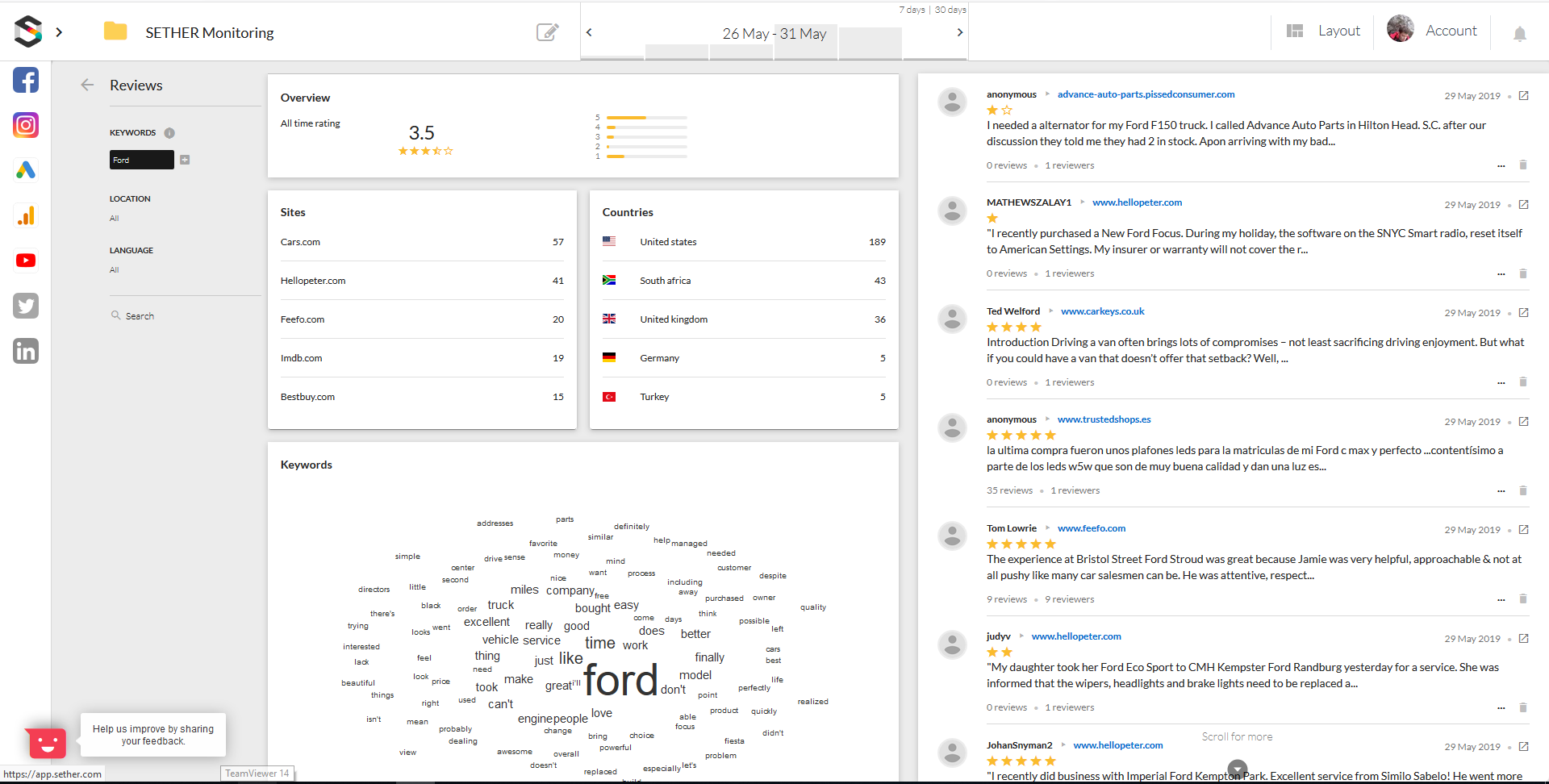This screenshot has height=784, width=1549.
Task: Click the word 'vehicle' in keyword cloud
Action: click(x=500, y=640)
